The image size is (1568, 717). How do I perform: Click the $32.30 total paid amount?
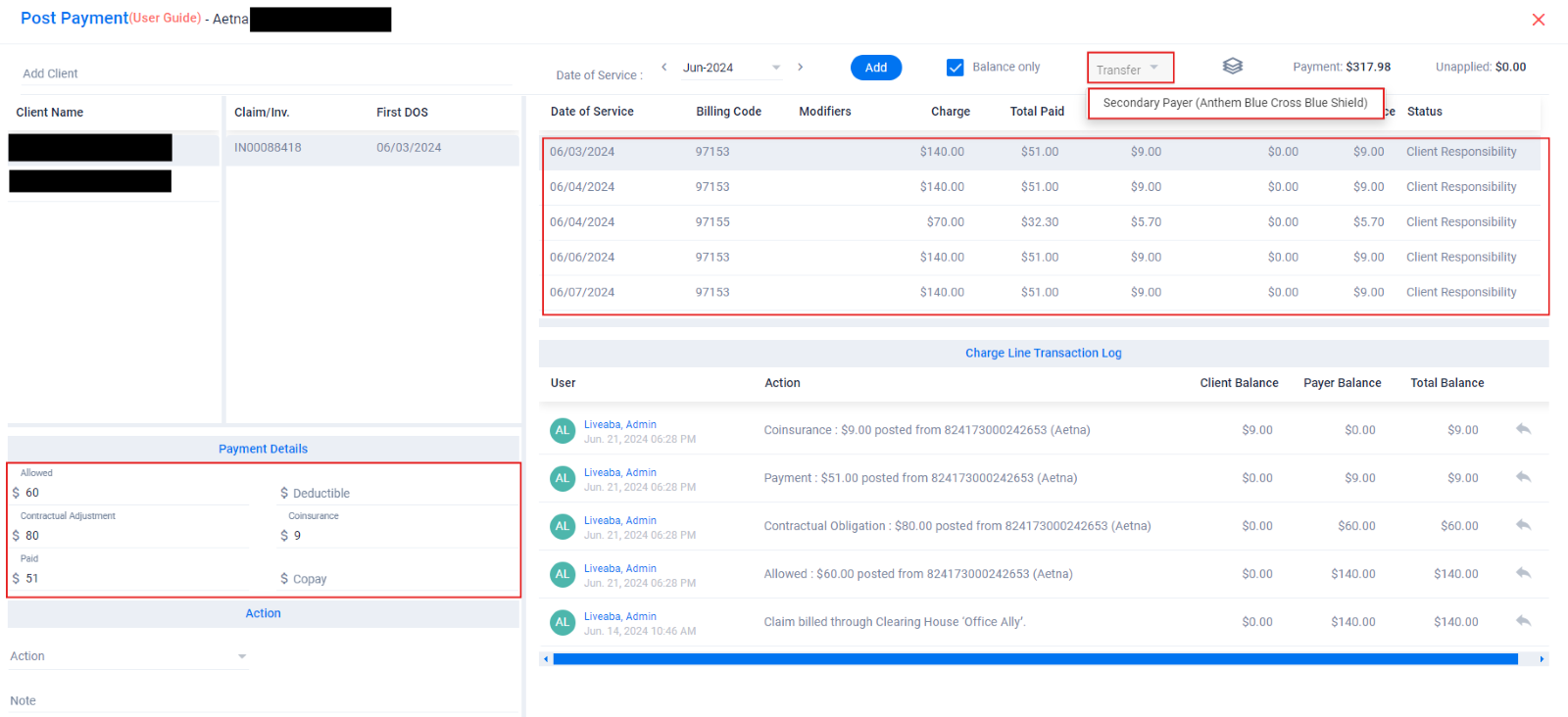tap(1040, 222)
